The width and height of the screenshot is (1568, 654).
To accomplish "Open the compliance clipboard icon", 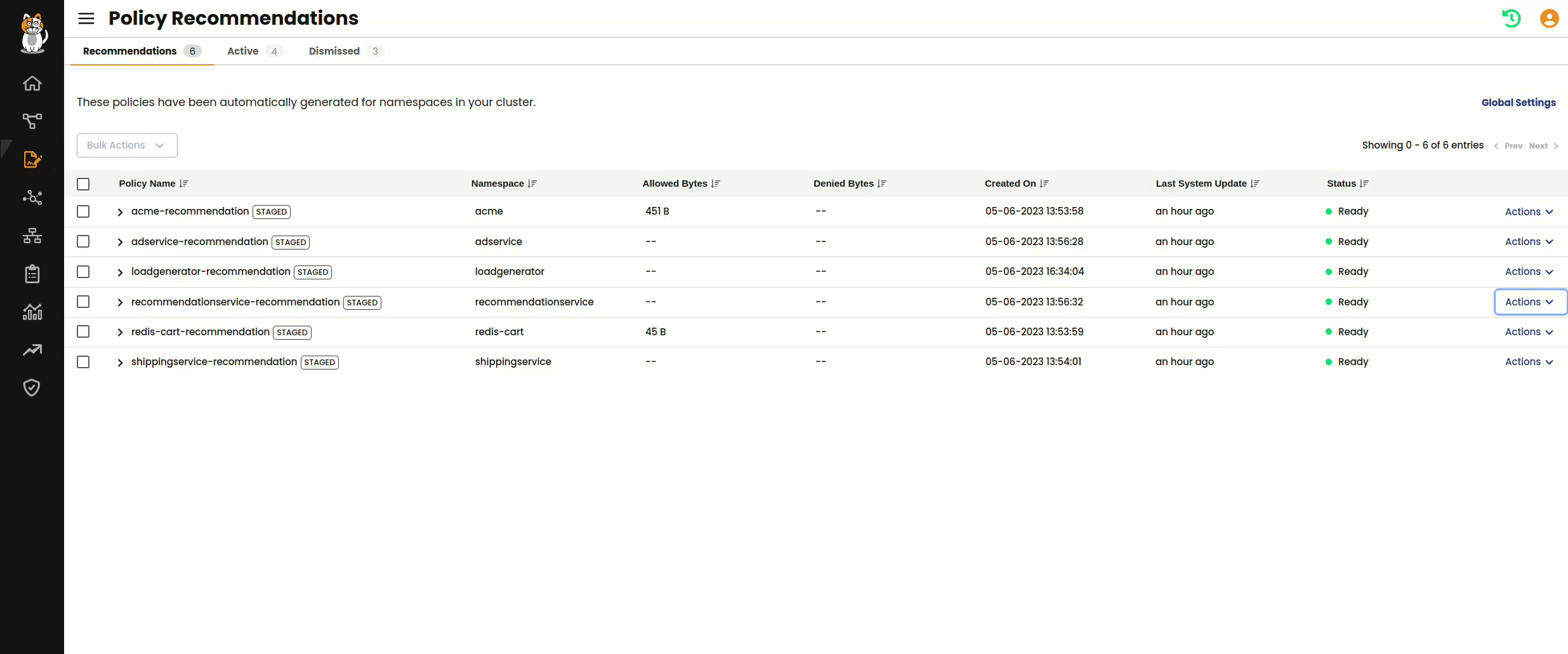I will click(x=32, y=274).
